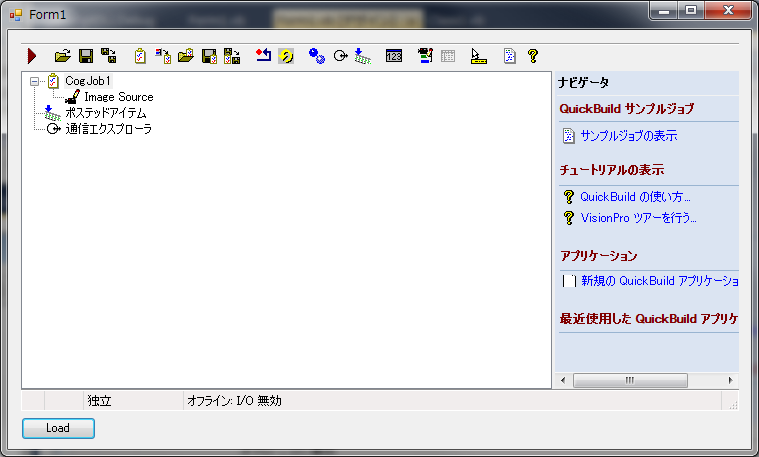Viewport: 759px width, 457px height.
Task: Minimize the Form1 window
Action: [x=664, y=11]
